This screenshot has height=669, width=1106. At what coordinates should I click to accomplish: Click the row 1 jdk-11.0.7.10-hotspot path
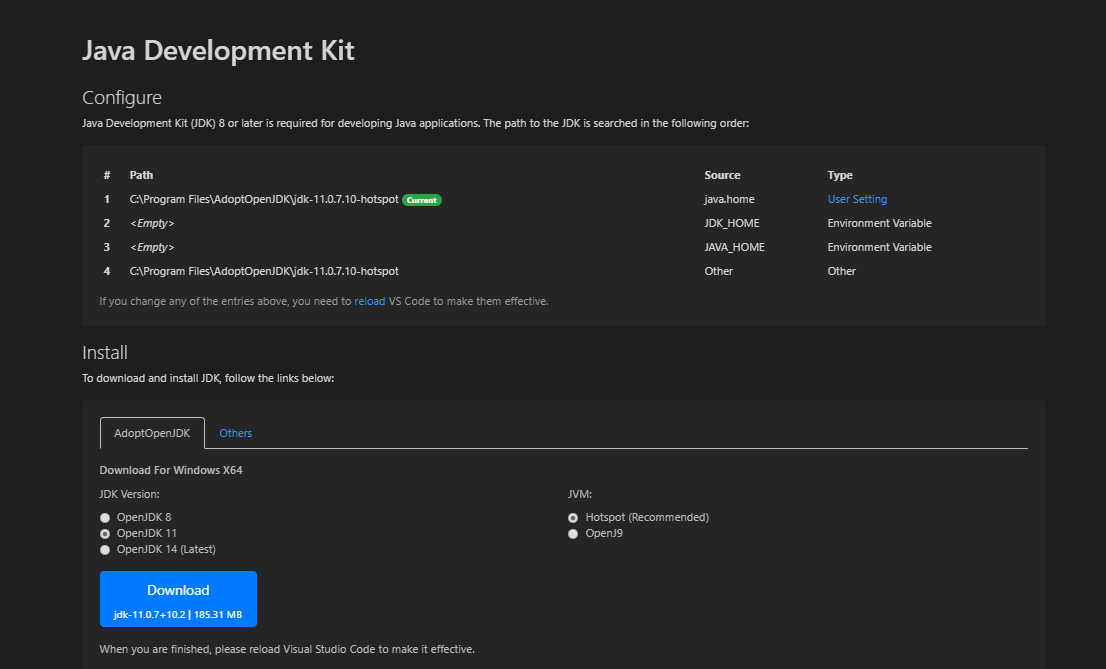[264, 200]
